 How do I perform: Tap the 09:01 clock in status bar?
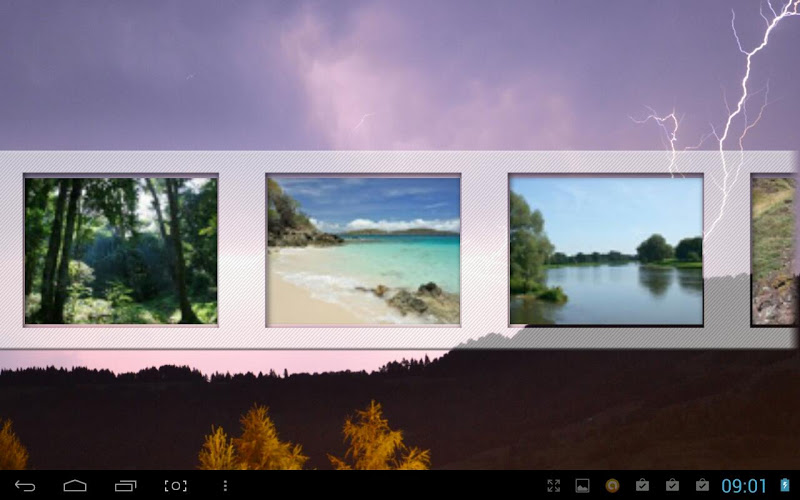pyautogui.click(x=744, y=486)
